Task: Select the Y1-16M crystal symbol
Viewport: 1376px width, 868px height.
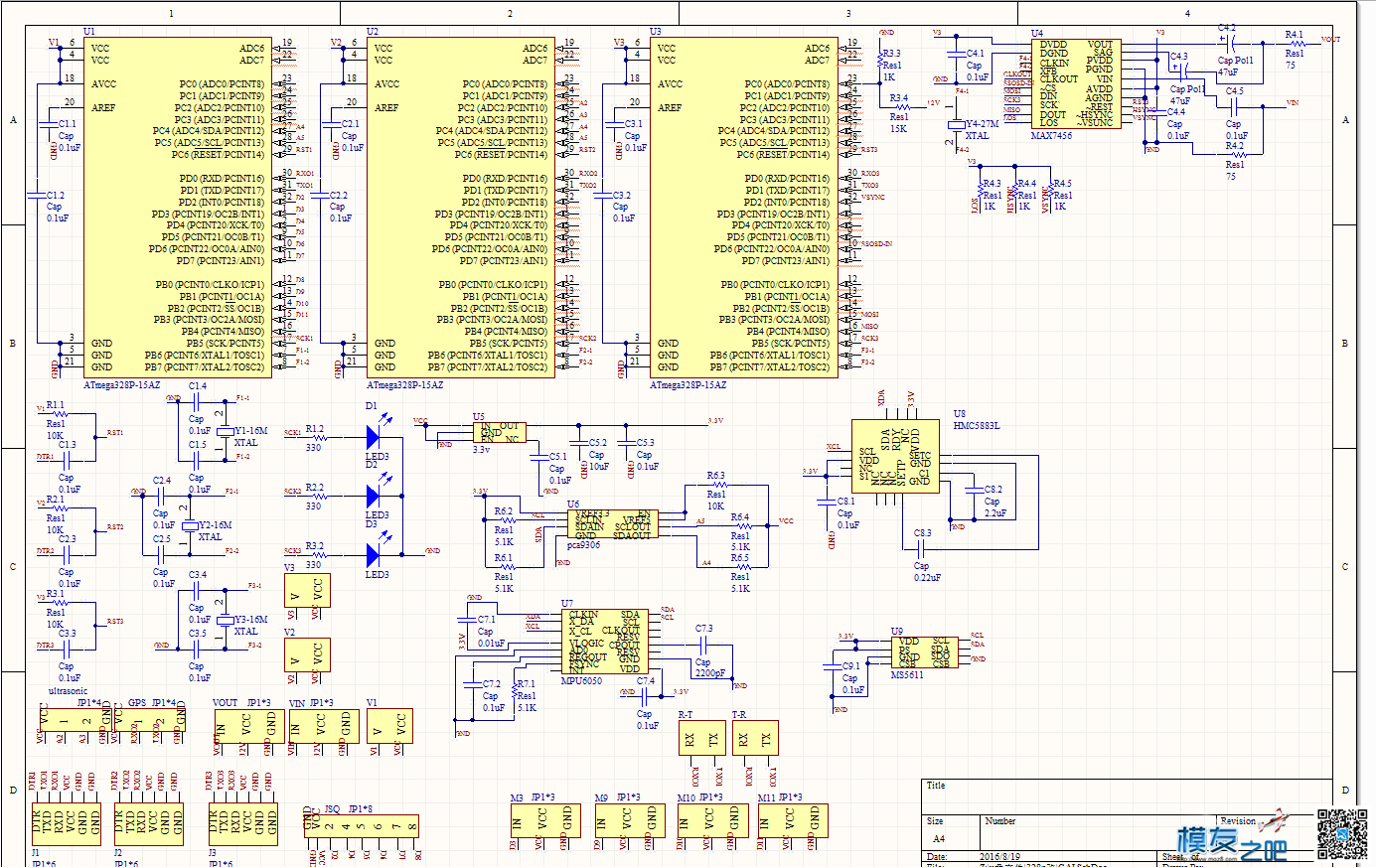Action: (x=225, y=432)
